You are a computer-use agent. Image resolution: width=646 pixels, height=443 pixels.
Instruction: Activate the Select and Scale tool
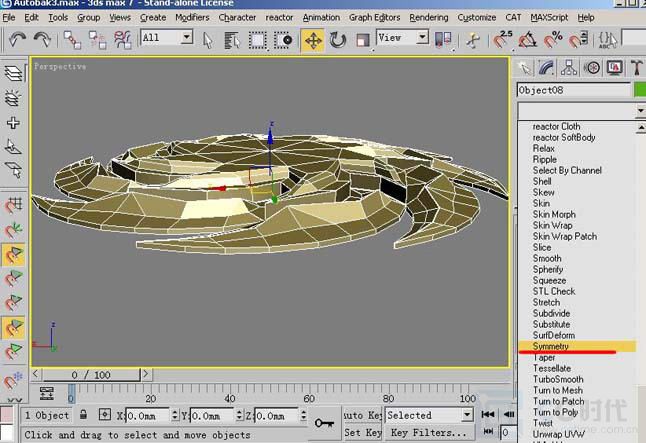(x=363, y=40)
